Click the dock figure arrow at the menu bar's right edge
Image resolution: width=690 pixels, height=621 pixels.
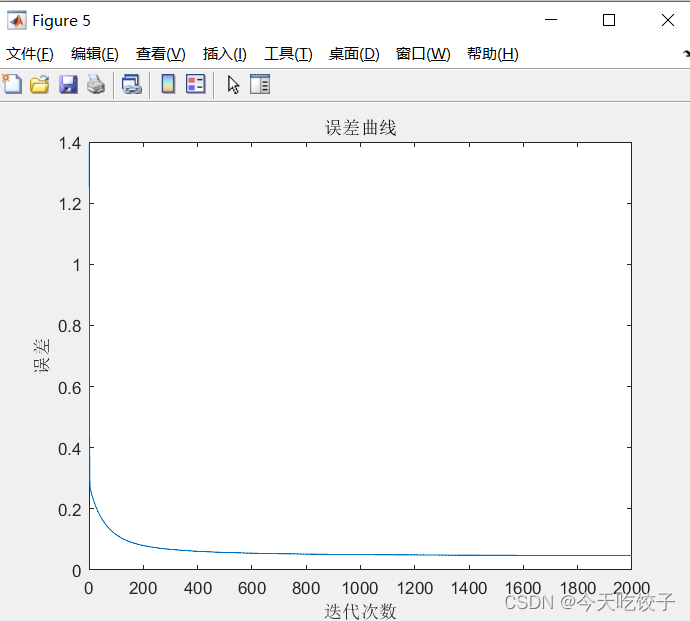tap(686, 54)
